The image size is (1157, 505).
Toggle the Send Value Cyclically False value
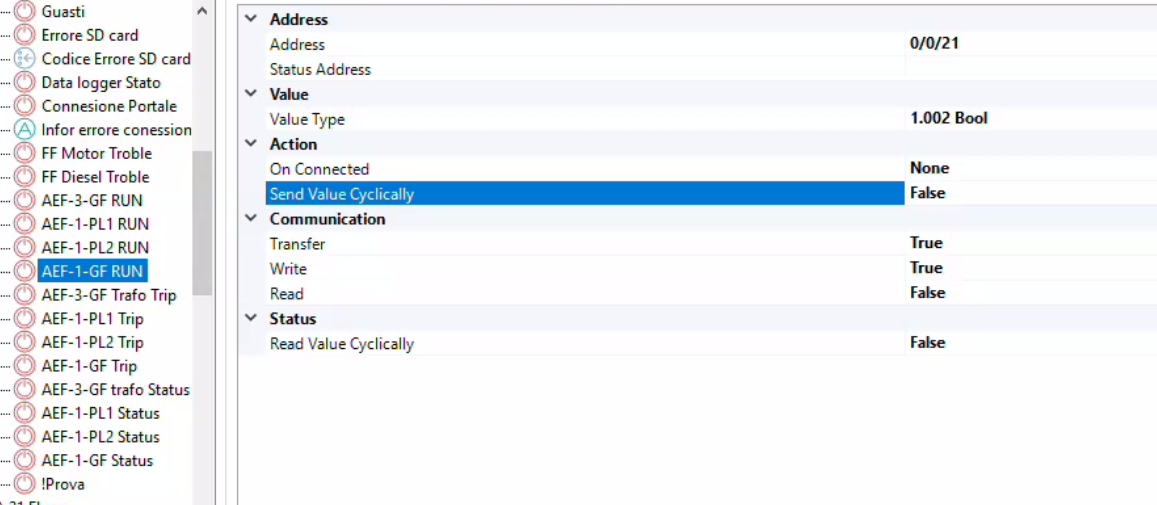1028,193
